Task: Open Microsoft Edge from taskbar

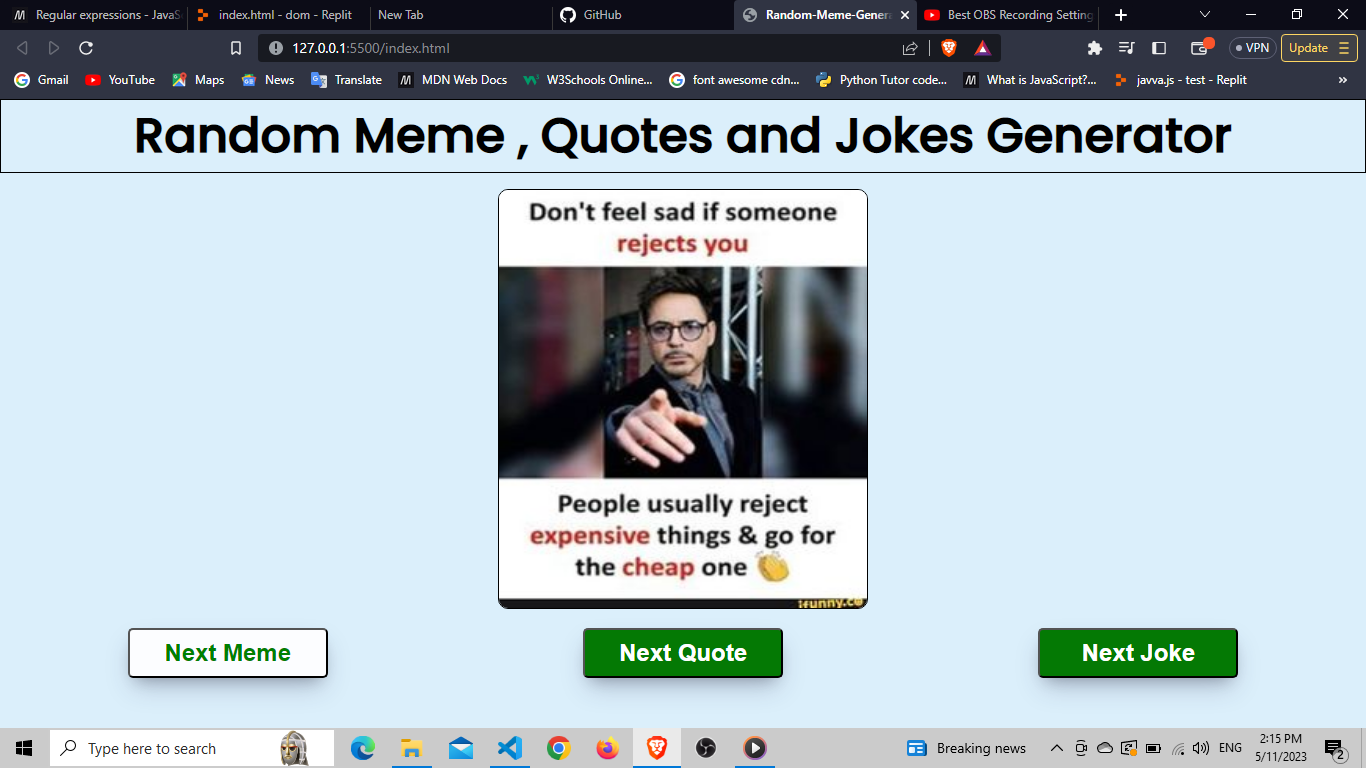Action: point(363,748)
